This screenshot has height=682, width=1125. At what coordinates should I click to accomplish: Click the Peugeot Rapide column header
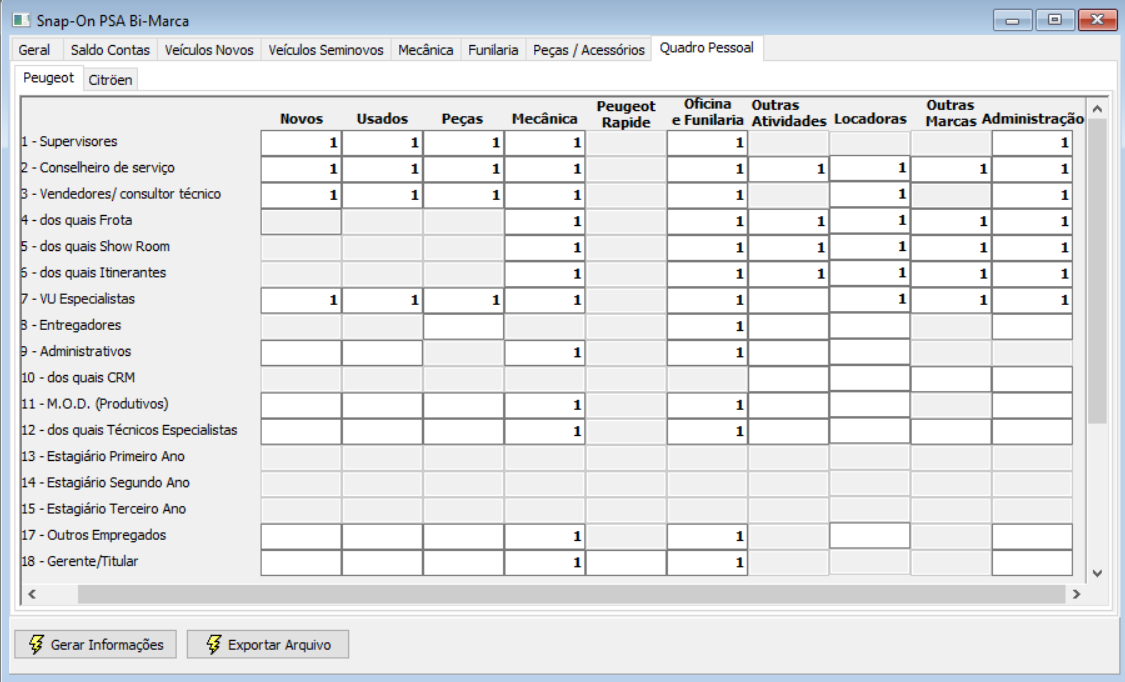pos(626,114)
